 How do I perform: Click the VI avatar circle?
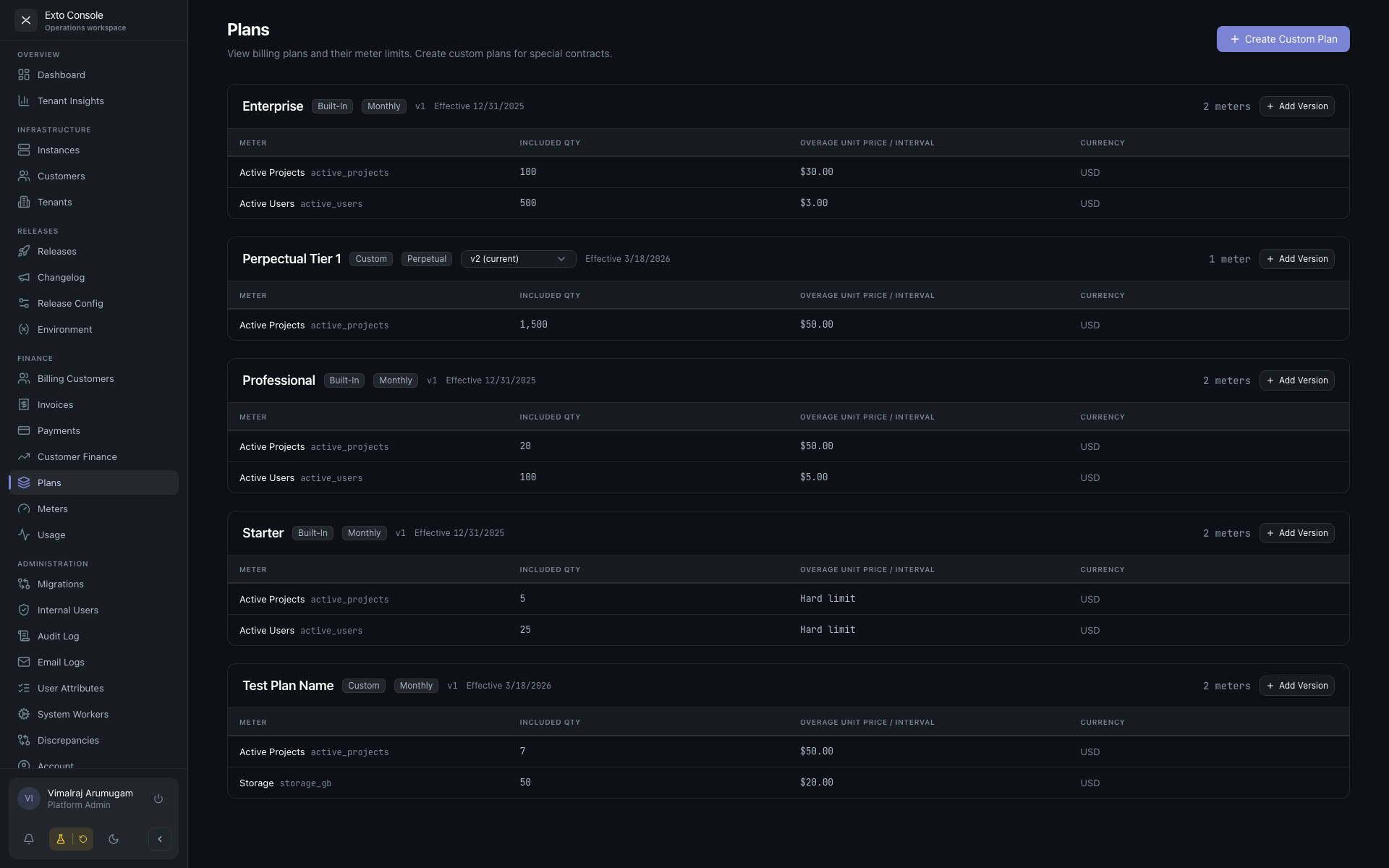(29, 799)
